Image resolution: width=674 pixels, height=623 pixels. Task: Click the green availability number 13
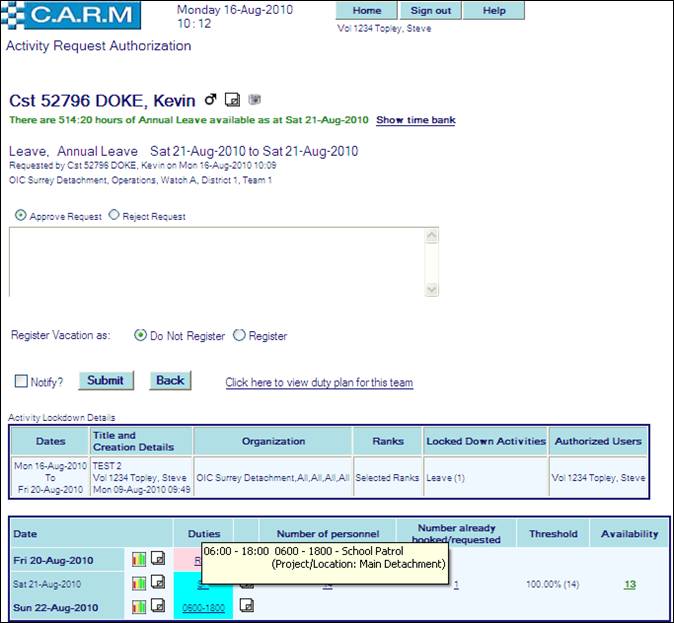tap(630, 584)
